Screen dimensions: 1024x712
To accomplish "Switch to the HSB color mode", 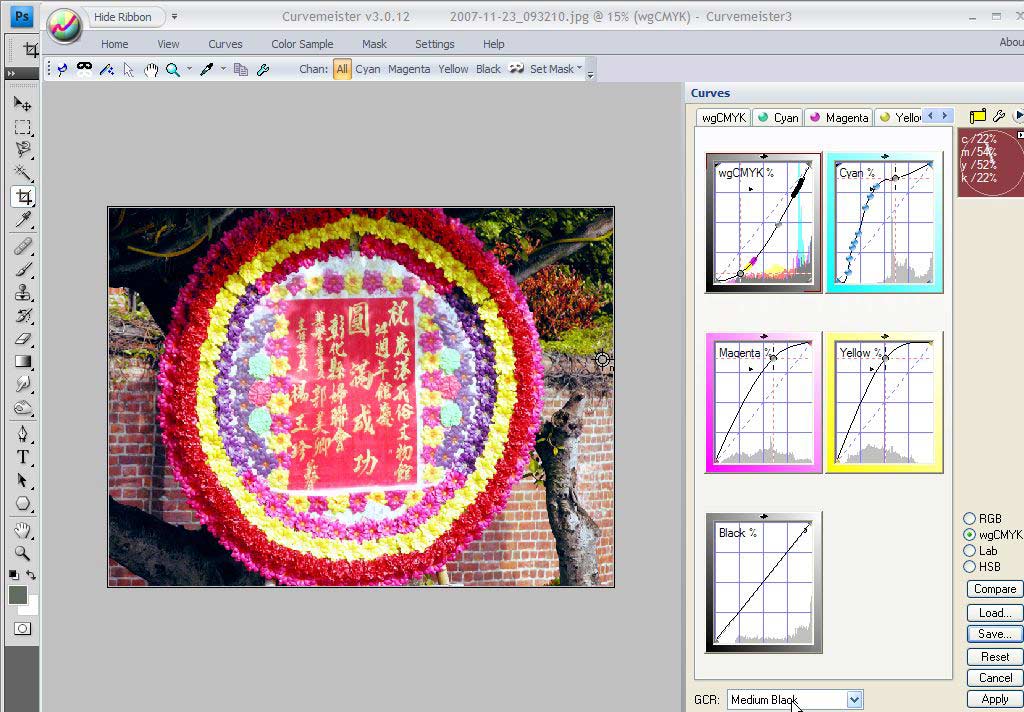I will (x=969, y=567).
